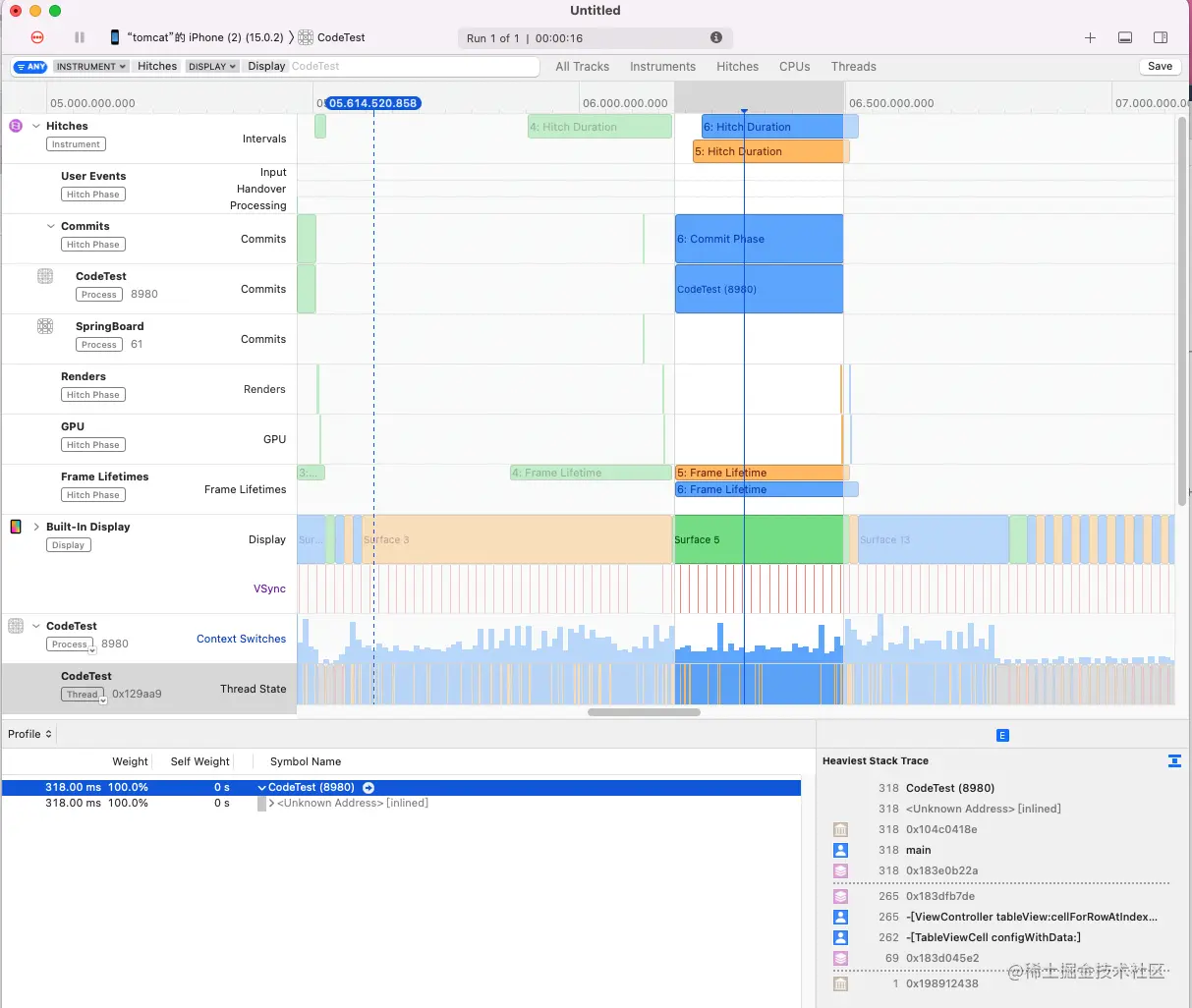Select ViewController tableView:cellForRowAtIndex frame
The width and height of the screenshot is (1192, 1008).
tap(1032, 917)
